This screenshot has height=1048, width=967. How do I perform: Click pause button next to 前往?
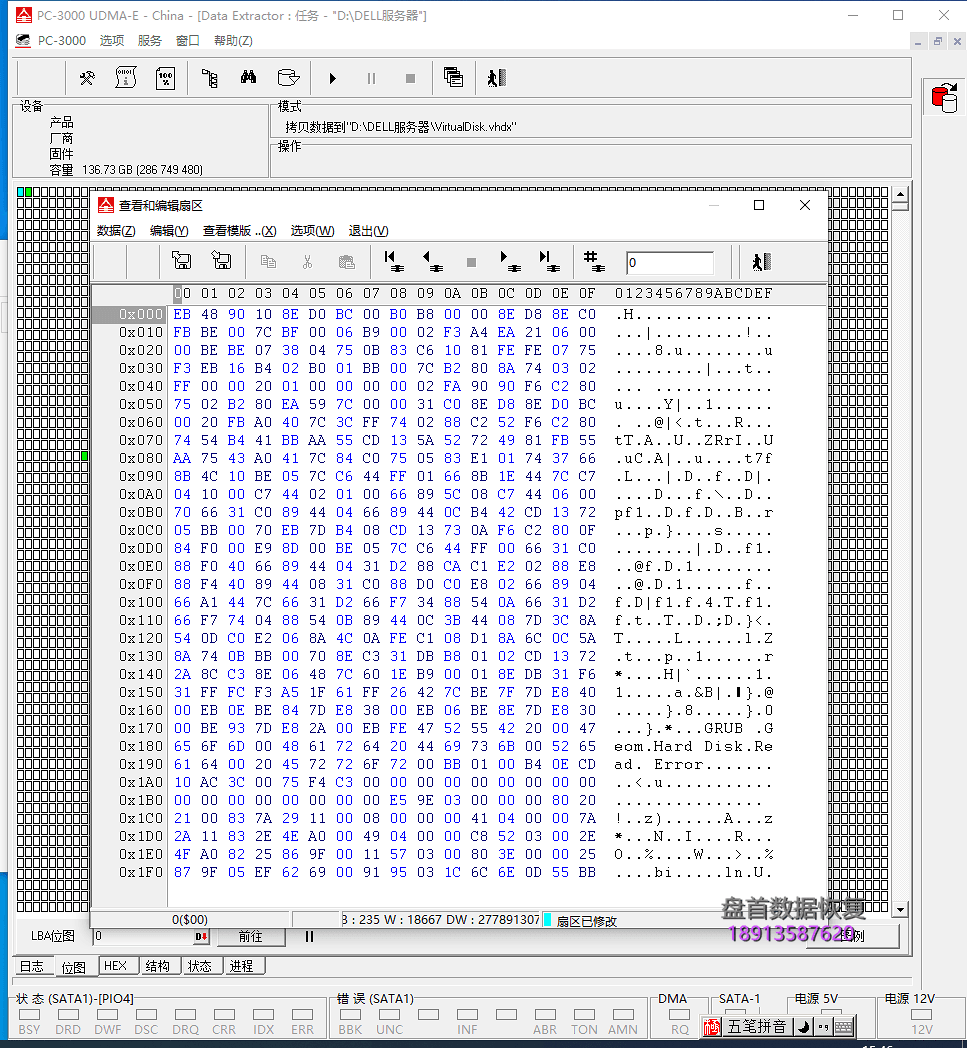[x=309, y=936]
